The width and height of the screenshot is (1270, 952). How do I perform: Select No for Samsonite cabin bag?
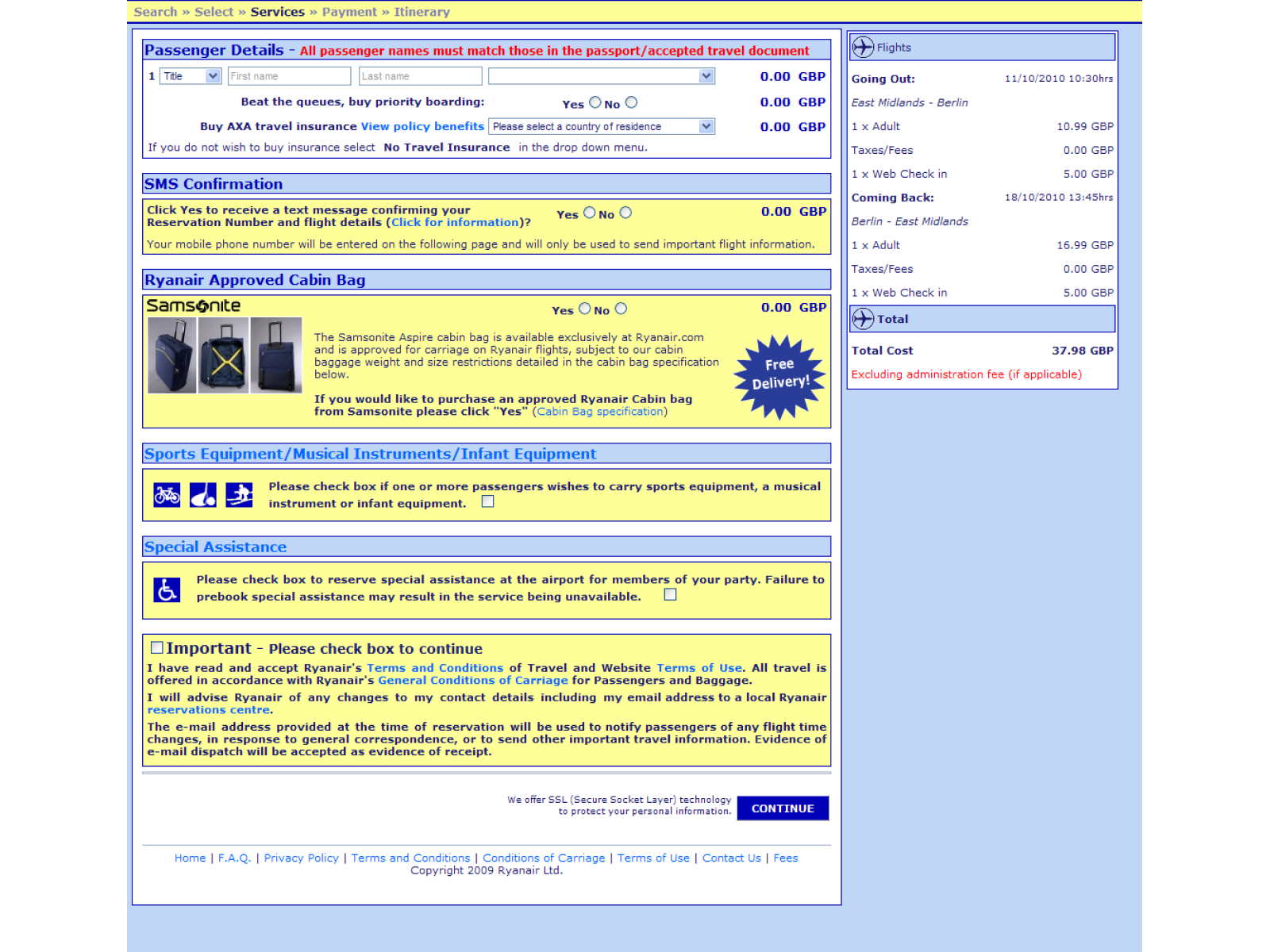coord(621,309)
